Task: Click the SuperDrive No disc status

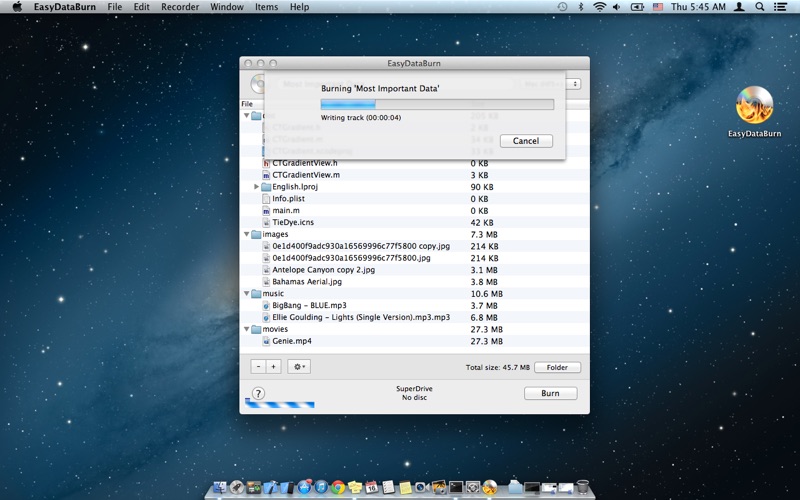Action: [414, 393]
